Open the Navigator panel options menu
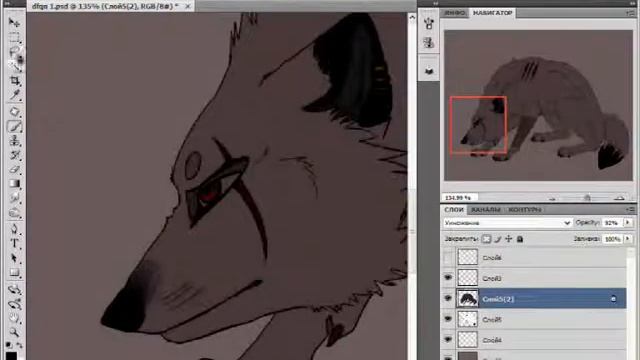 pyautogui.click(x=631, y=13)
